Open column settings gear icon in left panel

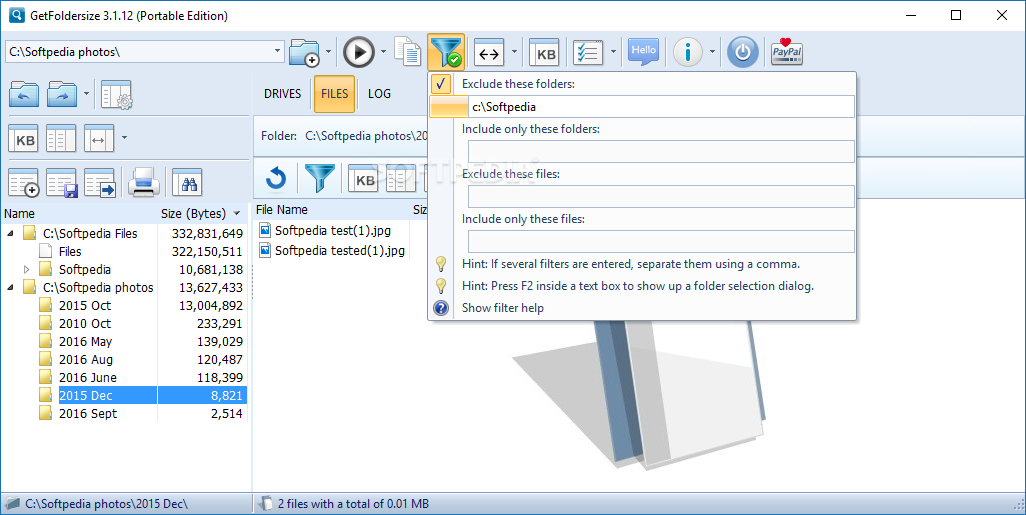(x=117, y=94)
